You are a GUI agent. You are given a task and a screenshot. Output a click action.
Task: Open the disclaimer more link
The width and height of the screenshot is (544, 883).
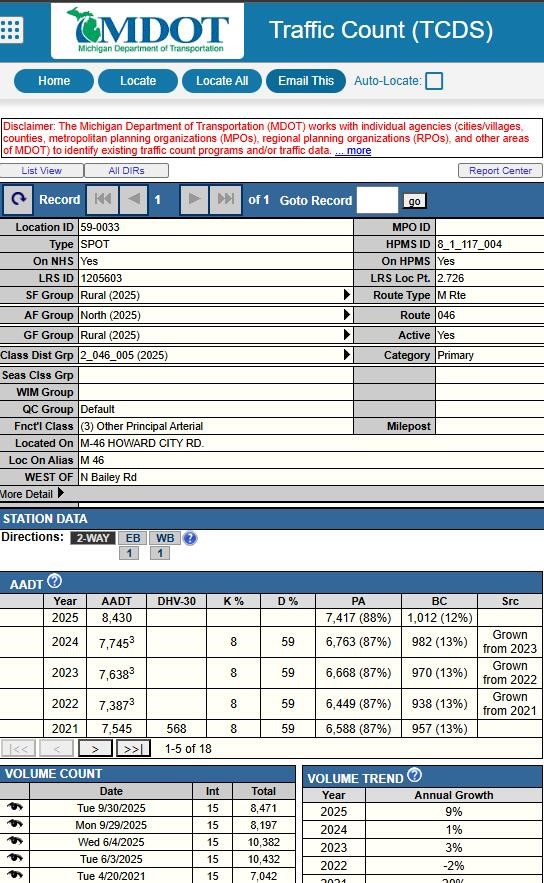(353, 150)
